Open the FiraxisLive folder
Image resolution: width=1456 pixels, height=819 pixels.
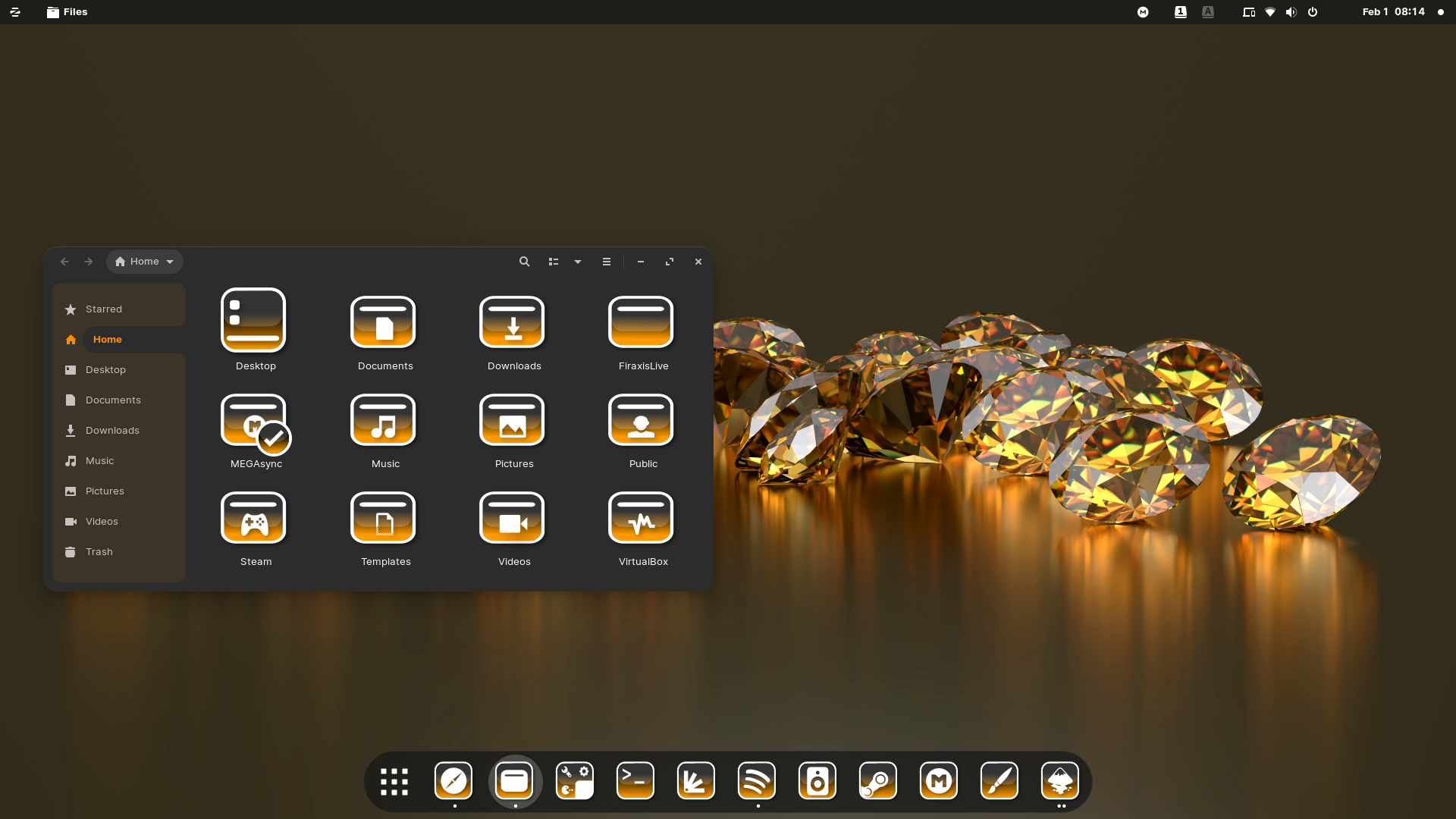(641, 322)
